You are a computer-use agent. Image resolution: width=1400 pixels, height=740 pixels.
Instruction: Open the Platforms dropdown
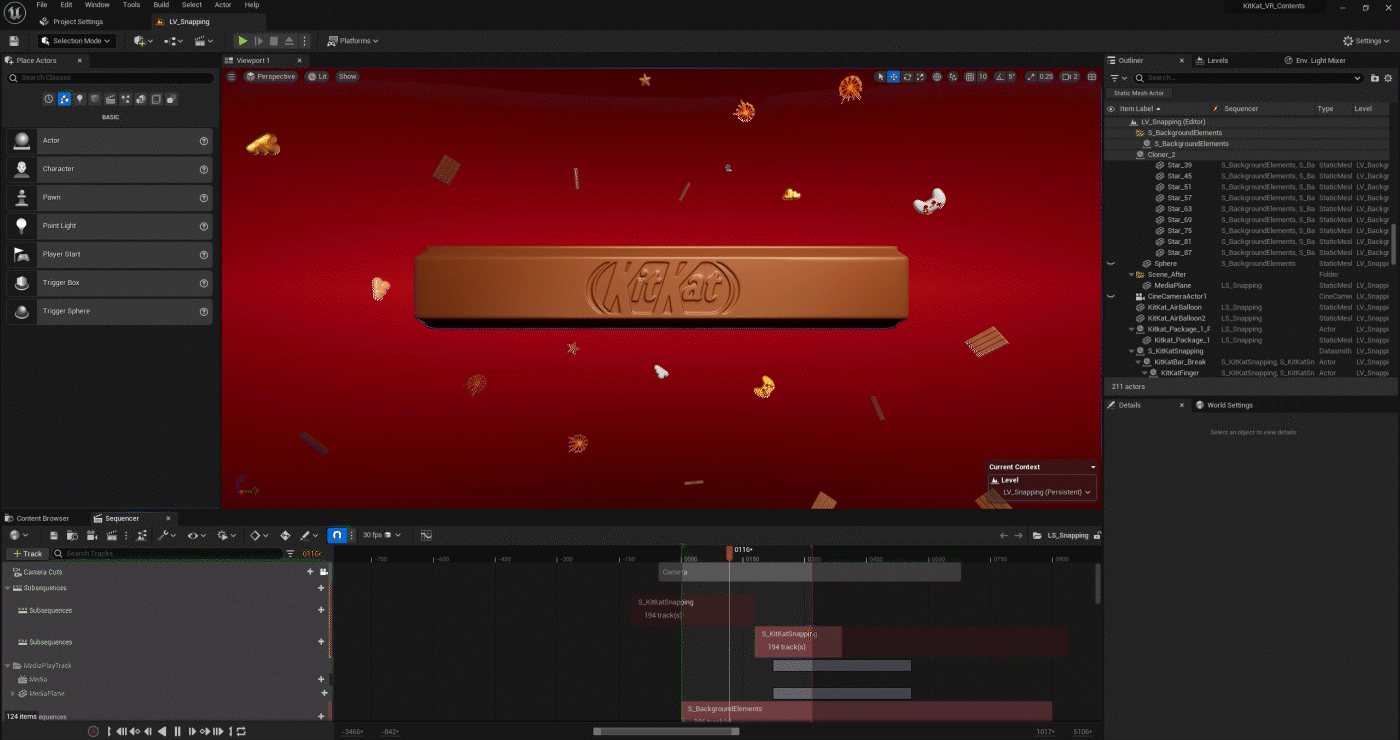click(353, 41)
